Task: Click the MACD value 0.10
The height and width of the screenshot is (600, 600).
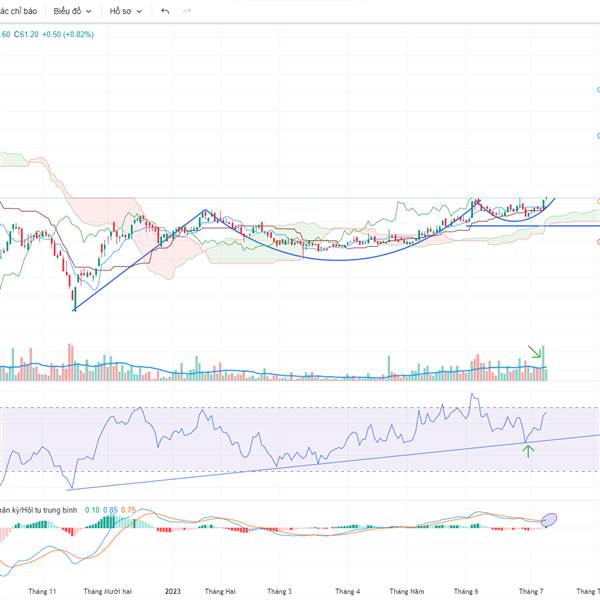Action: [92, 510]
